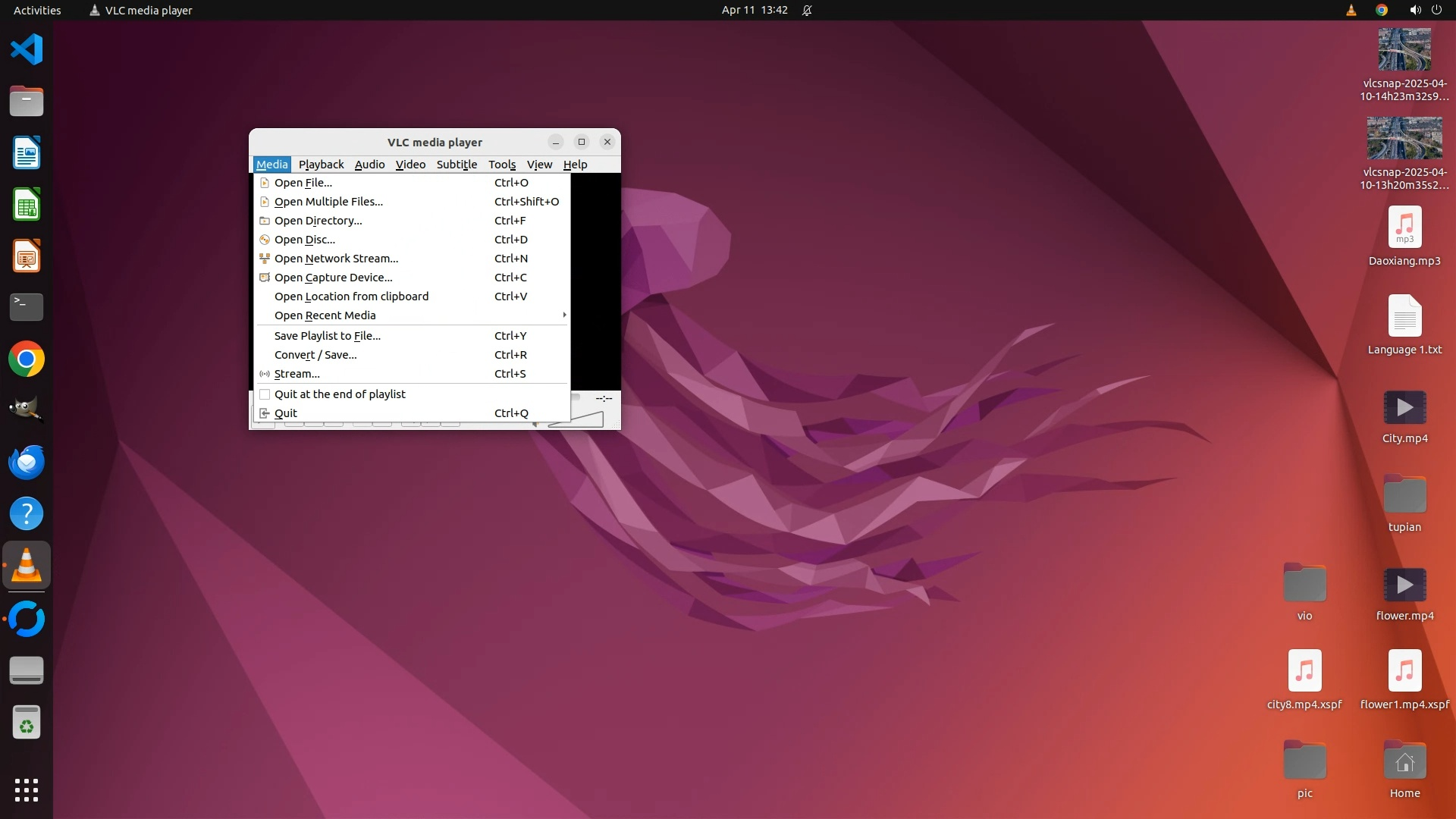Viewport: 1456px width, 819px height.
Task: Toggle the notifications bell in top bar
Action: pos(807,11)
